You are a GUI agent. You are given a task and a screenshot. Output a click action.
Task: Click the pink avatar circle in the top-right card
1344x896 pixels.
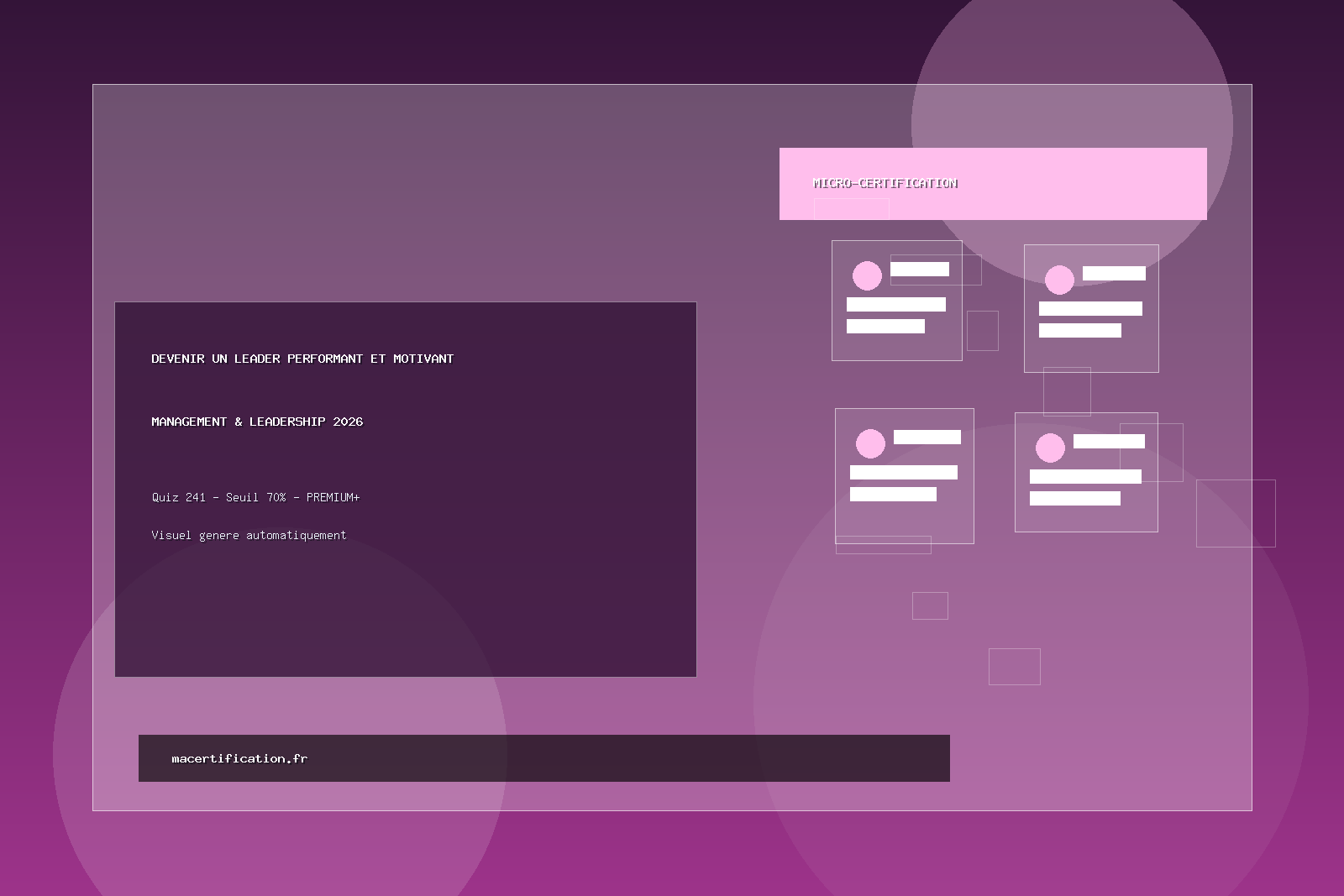click(1059, 280)
